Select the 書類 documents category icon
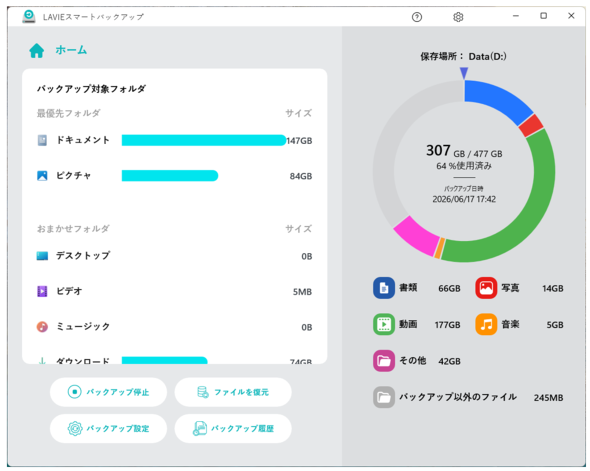 pos(384,288)
